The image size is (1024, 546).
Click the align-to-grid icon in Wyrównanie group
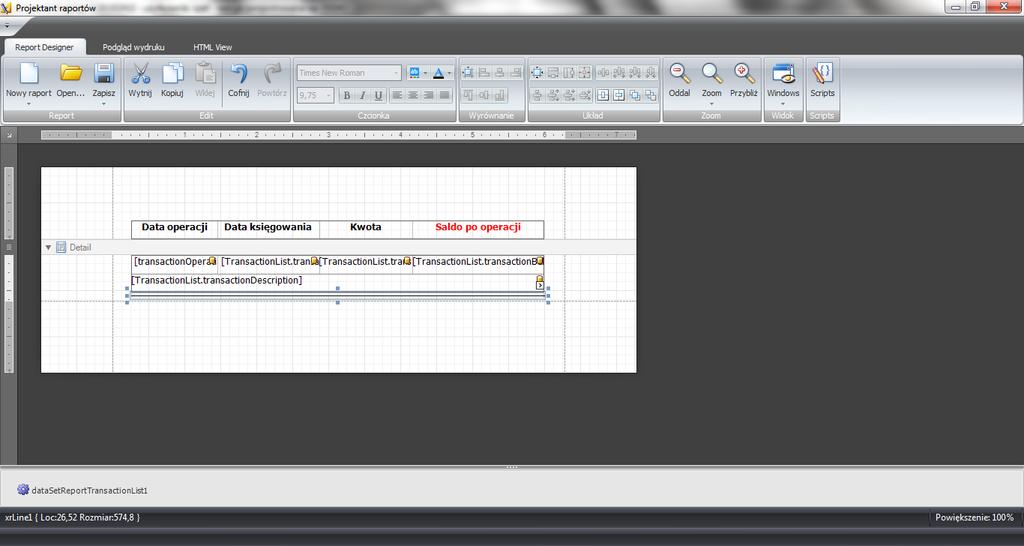click(x=468, y=72)
